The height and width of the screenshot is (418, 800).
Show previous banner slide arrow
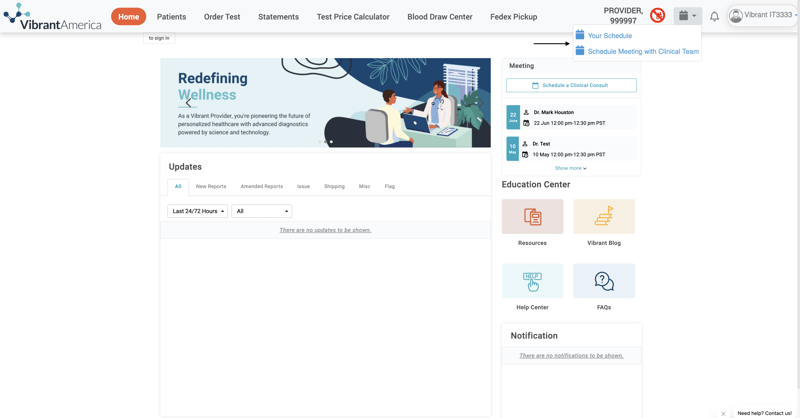(x=188, y=103)
